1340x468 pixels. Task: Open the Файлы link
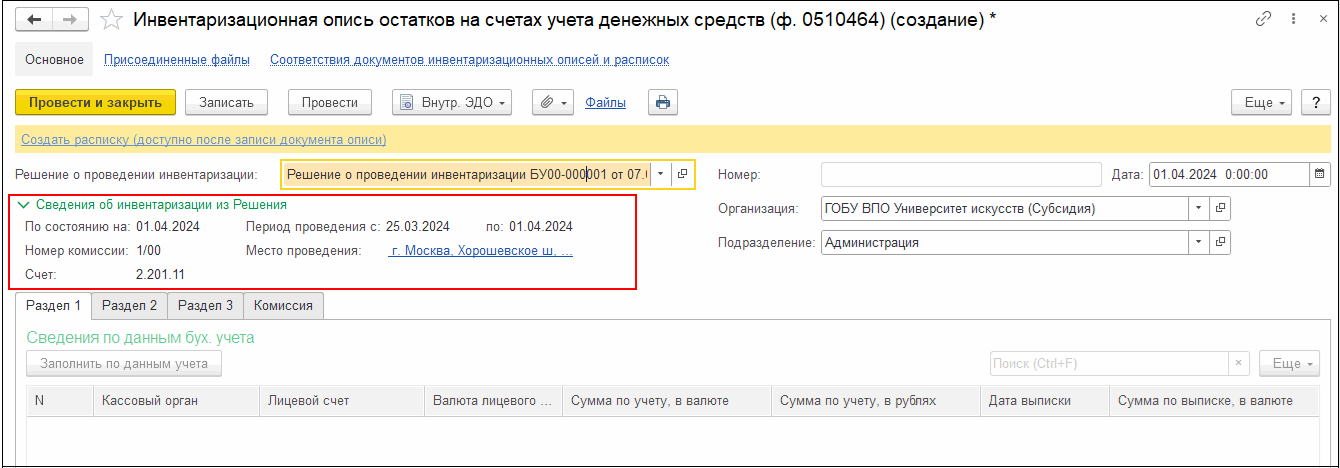(x=606, y=102)
